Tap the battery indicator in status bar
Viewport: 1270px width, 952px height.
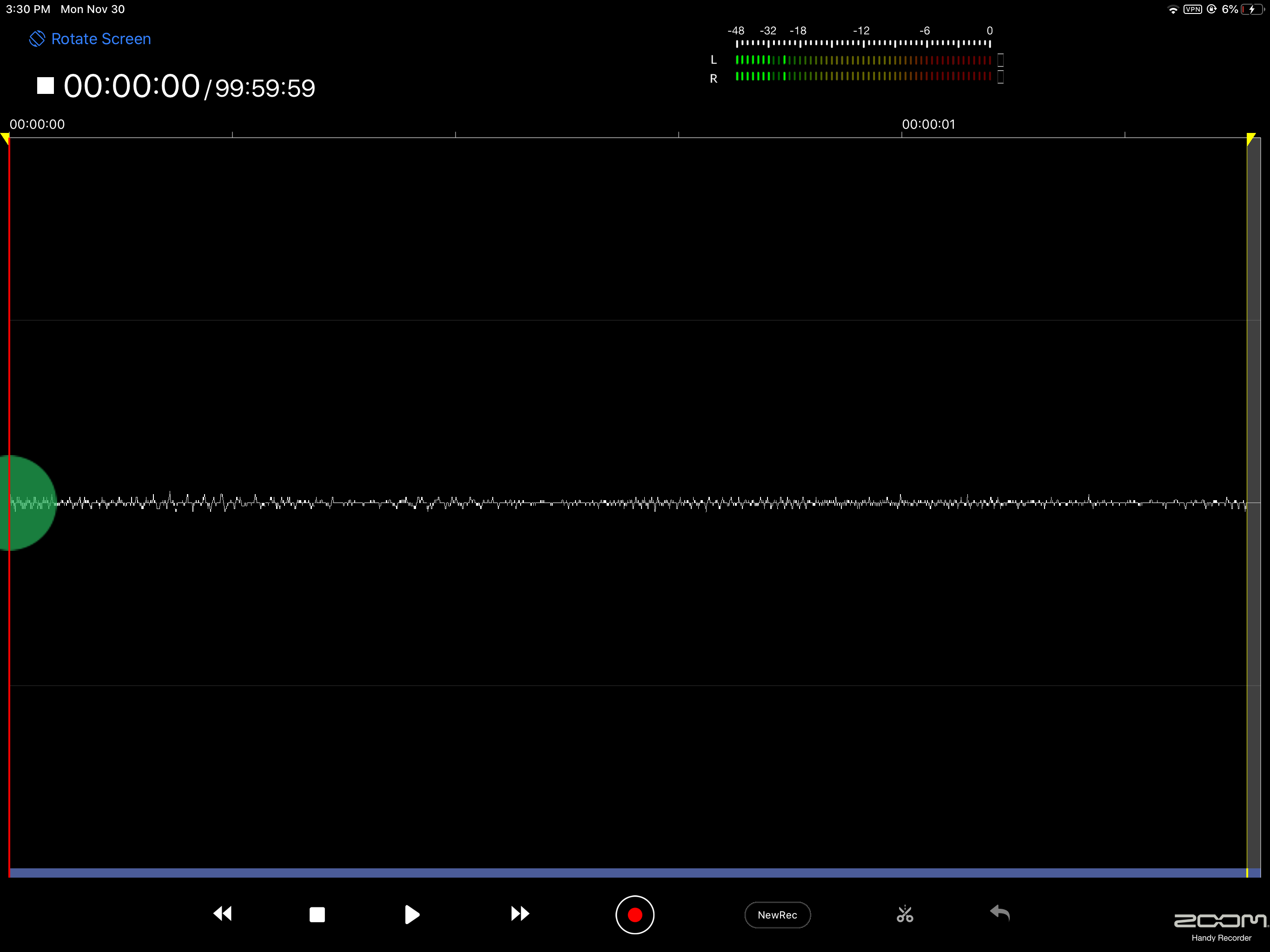1251,9
